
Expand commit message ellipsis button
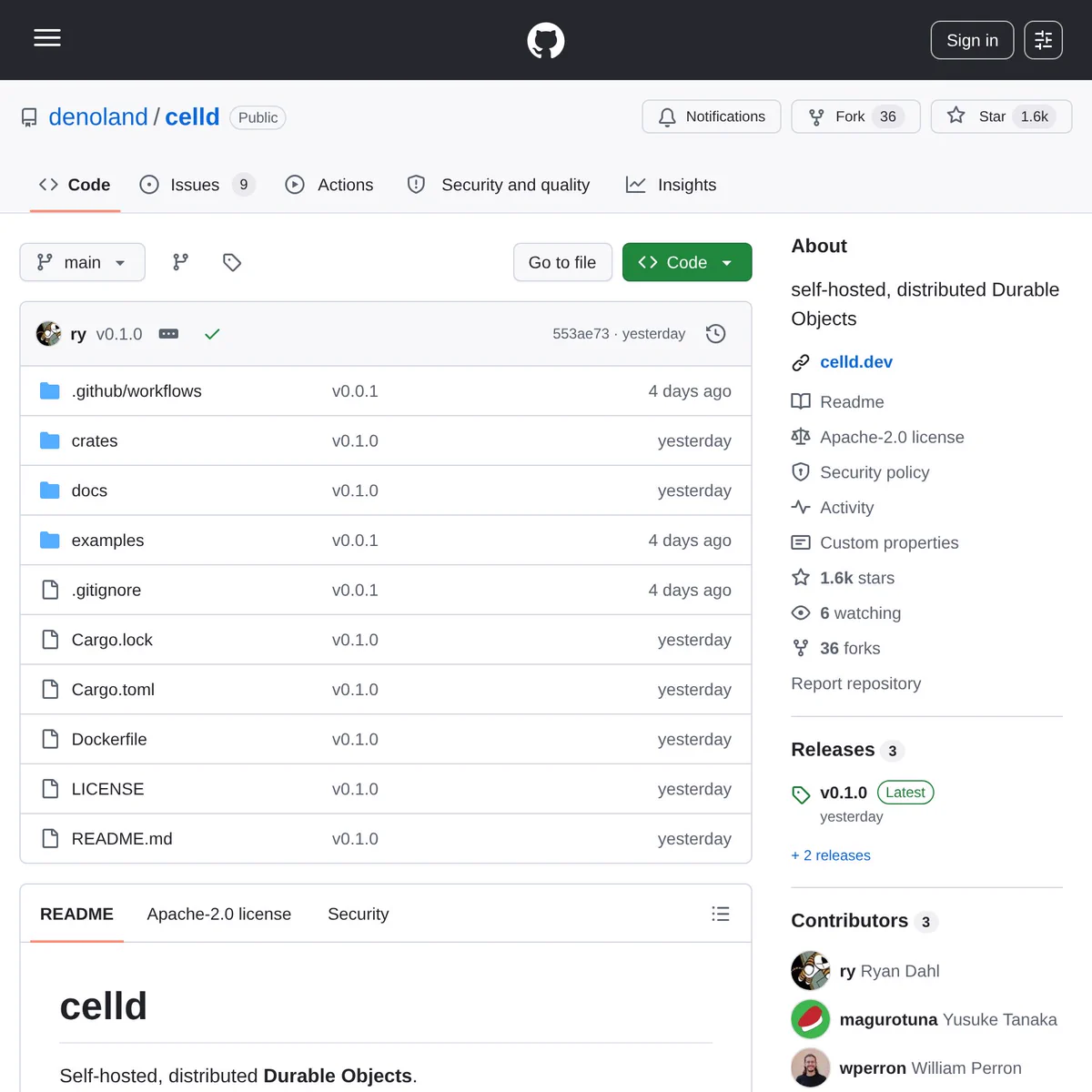click(x=168, y=334)
